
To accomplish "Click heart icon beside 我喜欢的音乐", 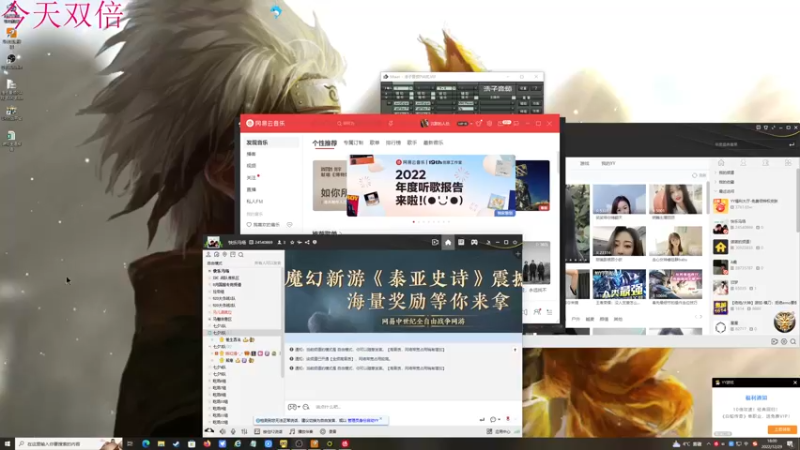I will click(x=249, y=224).
